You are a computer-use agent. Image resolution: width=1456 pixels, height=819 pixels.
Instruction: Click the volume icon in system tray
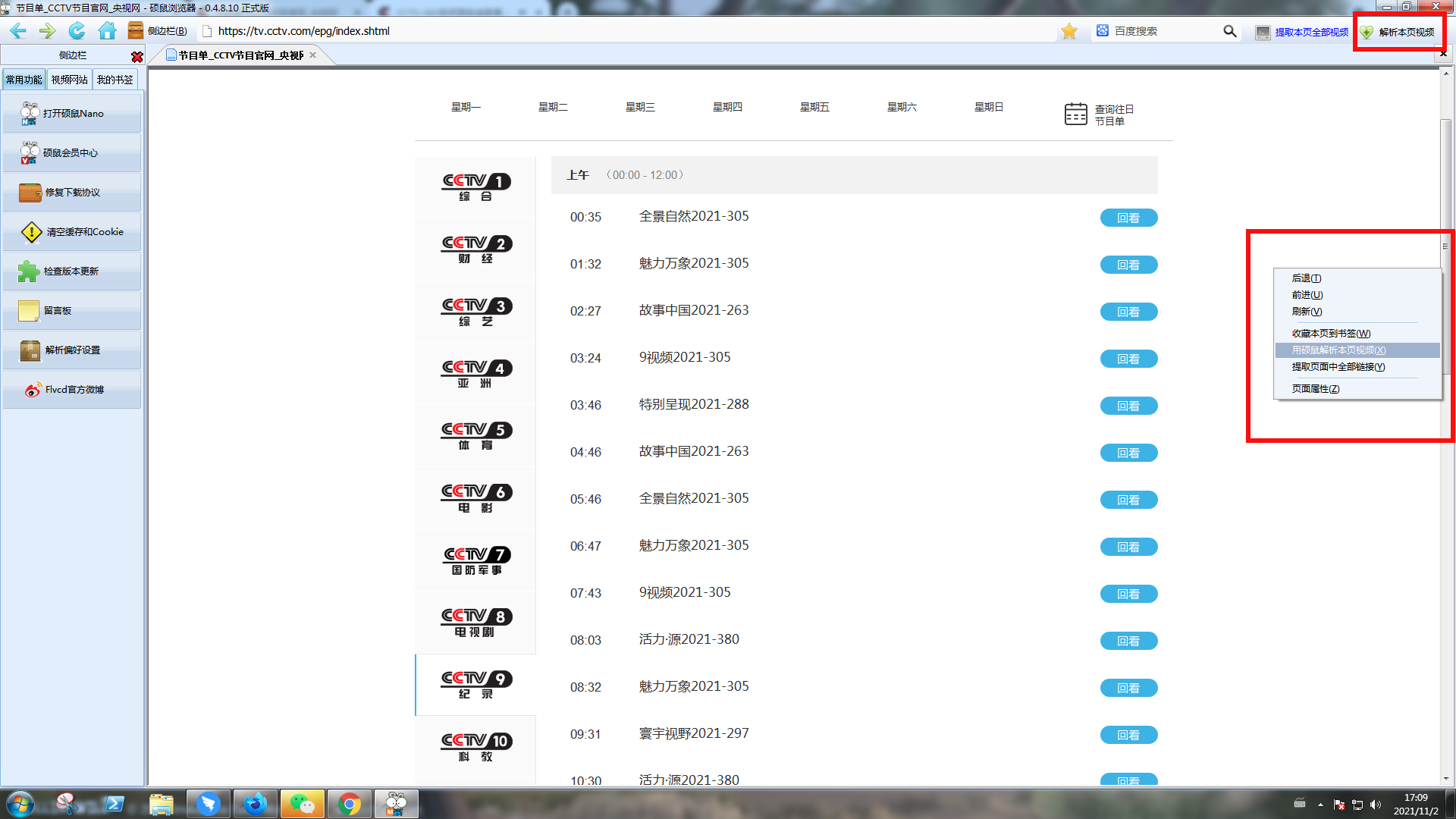pyautogui.click(x=1376, y=805)
